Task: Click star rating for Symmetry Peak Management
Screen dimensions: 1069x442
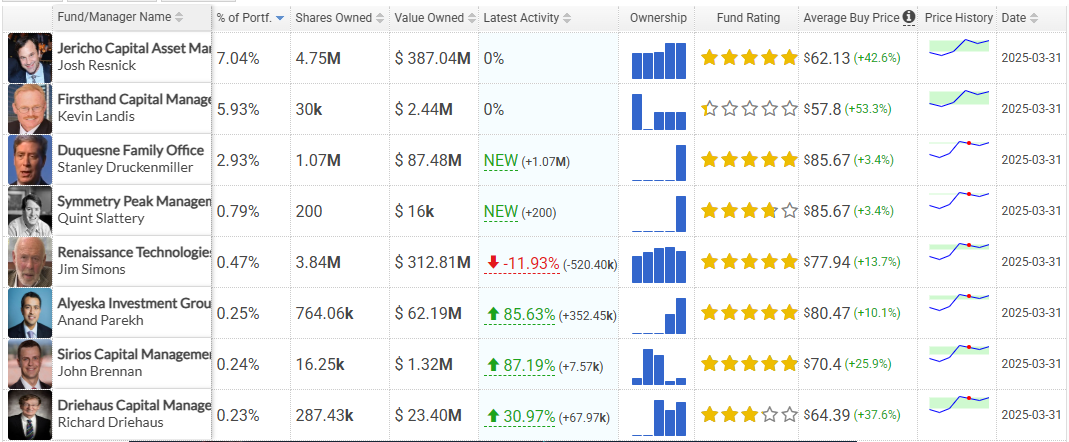Action: [x=749, y=211]
